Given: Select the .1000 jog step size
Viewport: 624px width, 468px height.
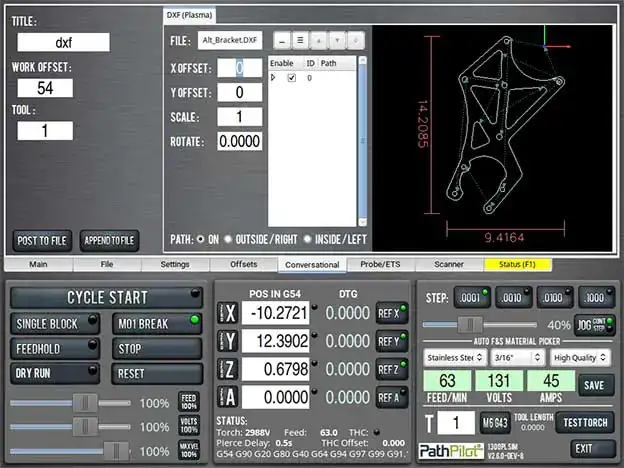Looking at the screenshot, I should [x=597, y=297].
